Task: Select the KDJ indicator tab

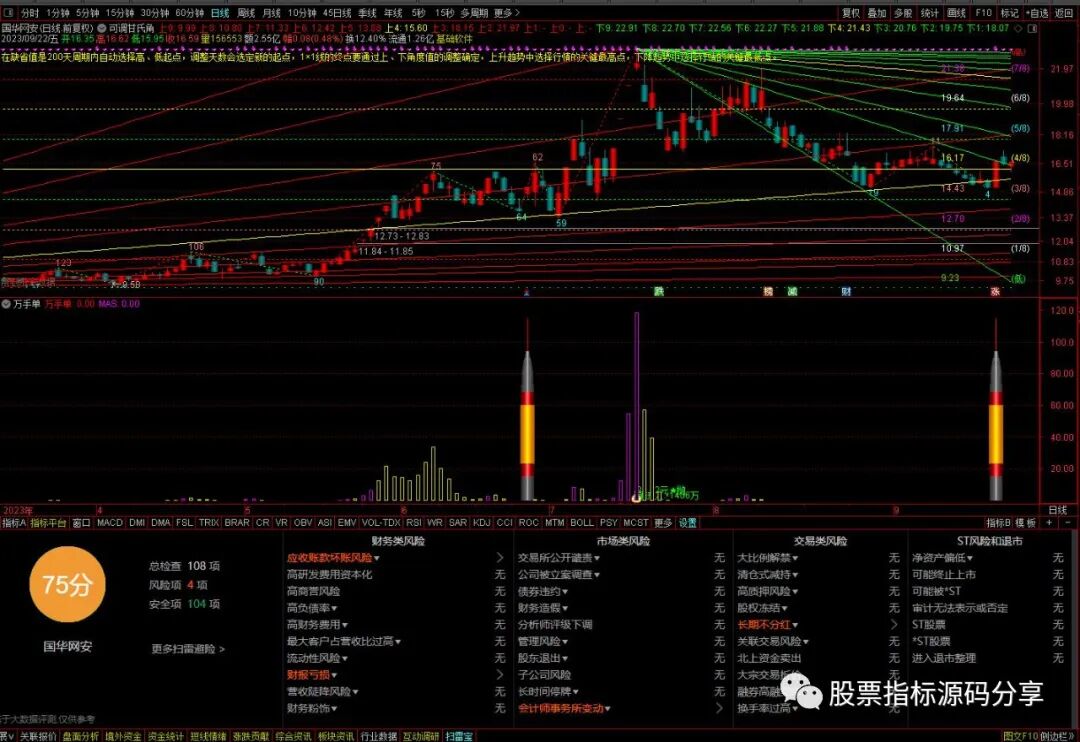Action: (x=481, y=523)
